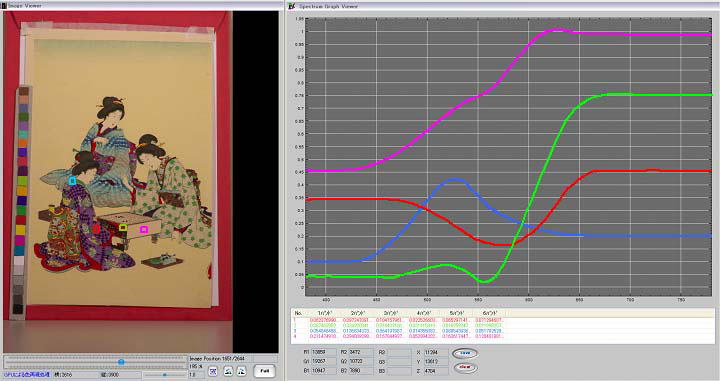The height and width of the screenshot is (381, 720).
Task: Click the red oval clear button
Action: click(465, 367)
